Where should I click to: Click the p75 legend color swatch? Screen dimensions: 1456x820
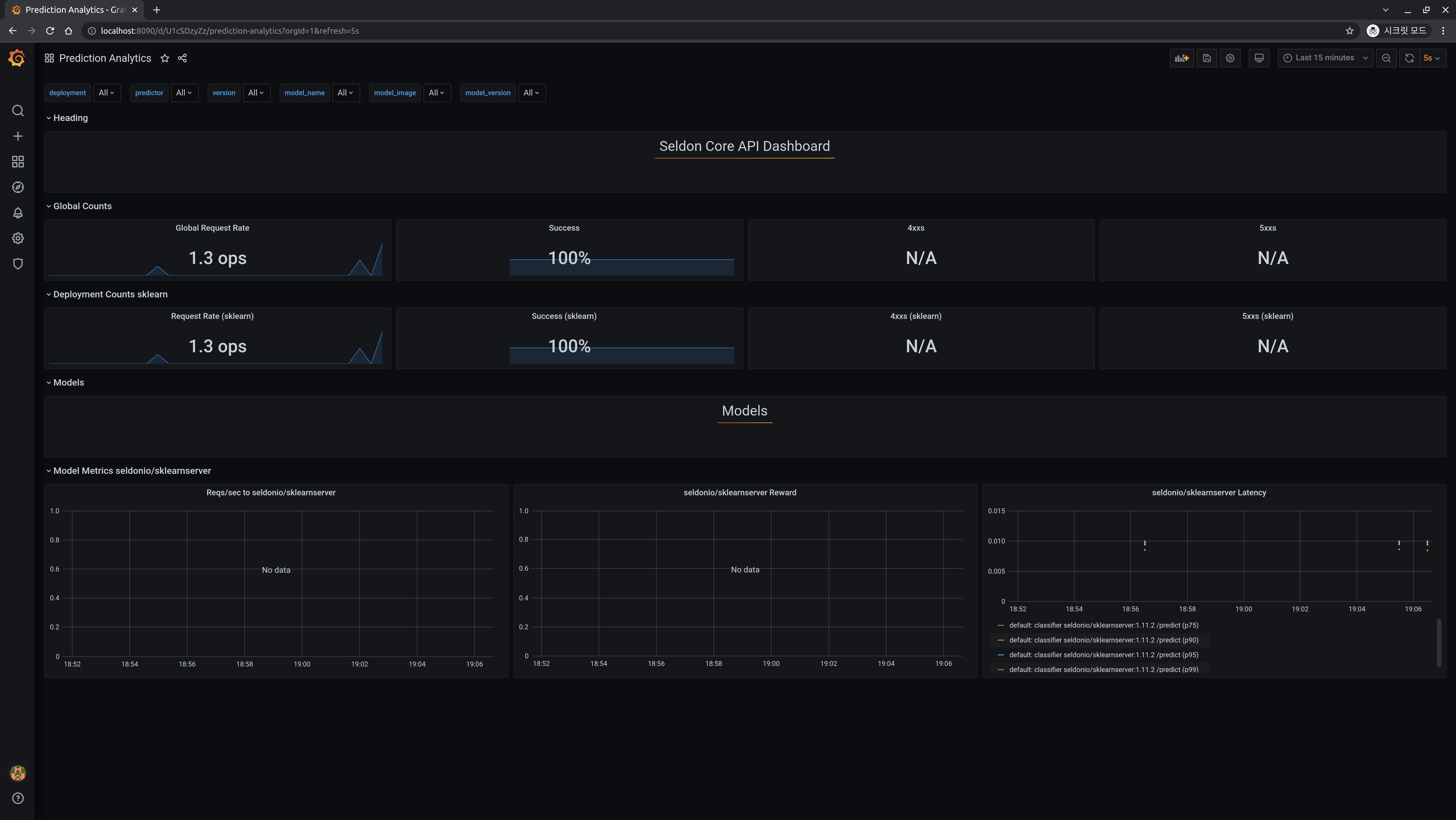(x=1001, y=625)
